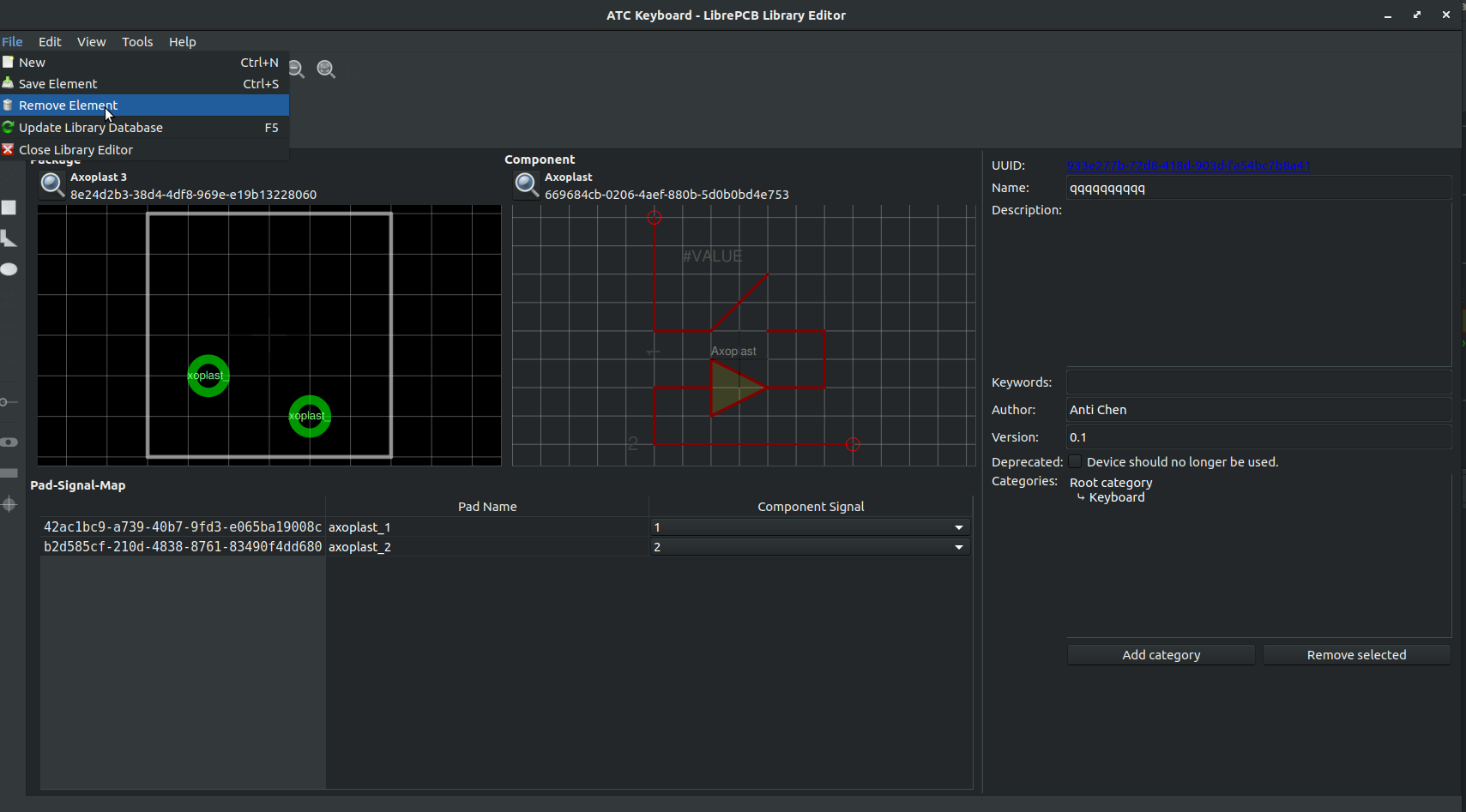Viewport: 1466px width, 812px height.
Task: Click the choose component magnifier button
Action: pyautogui.click(x=527, y=185)
